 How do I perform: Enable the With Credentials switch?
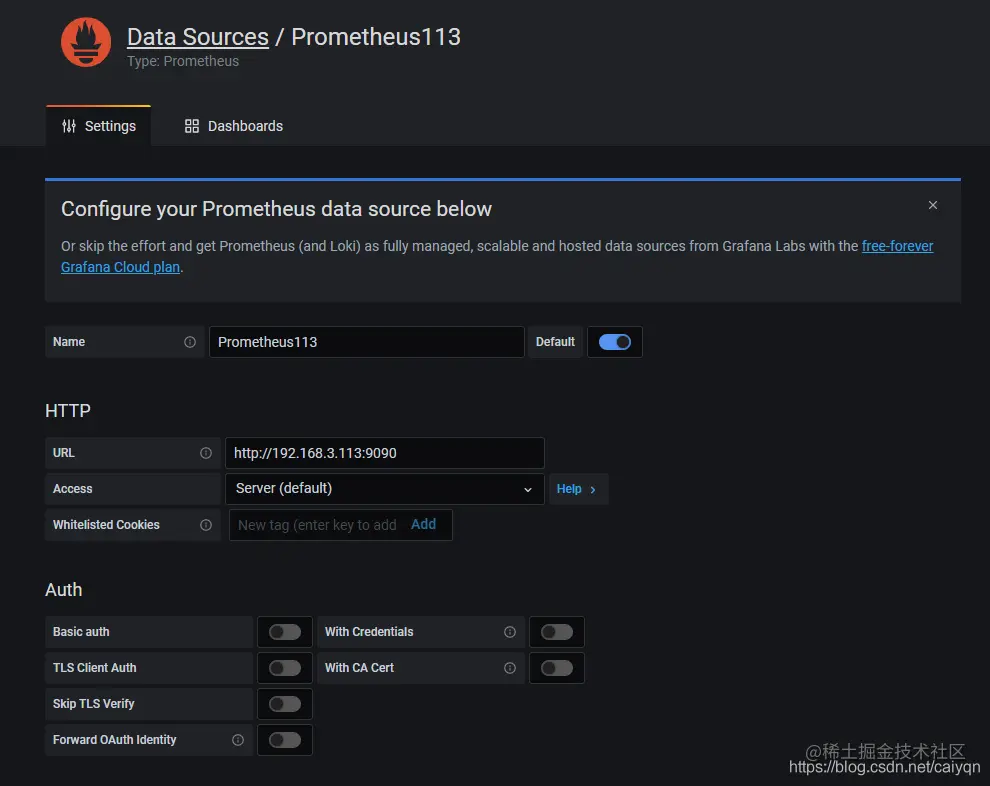pyautogui.click(x=557, y=632)
